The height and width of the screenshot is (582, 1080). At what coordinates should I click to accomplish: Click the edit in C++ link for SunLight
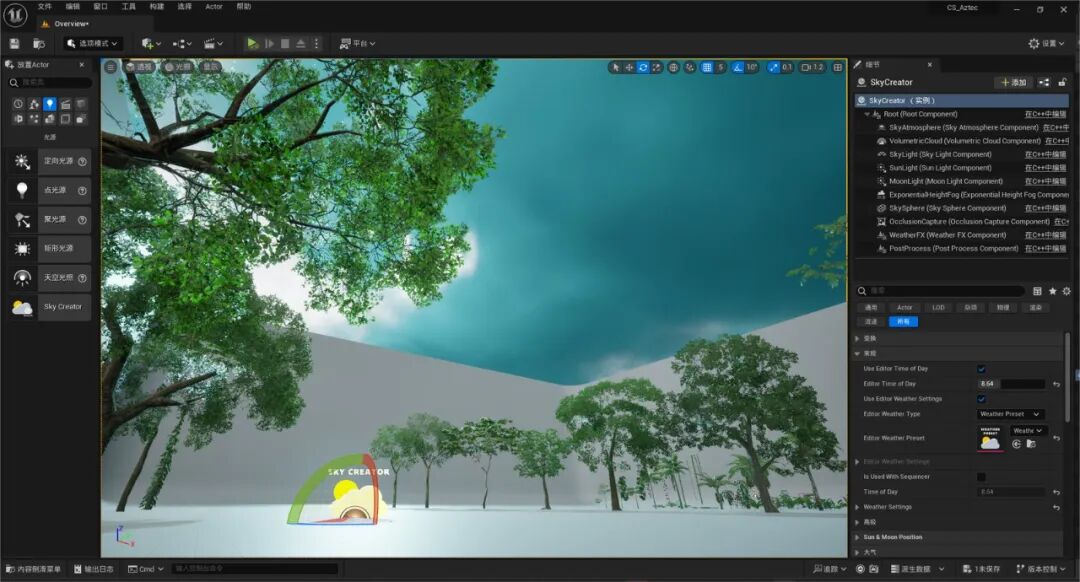pos(1045,168)
